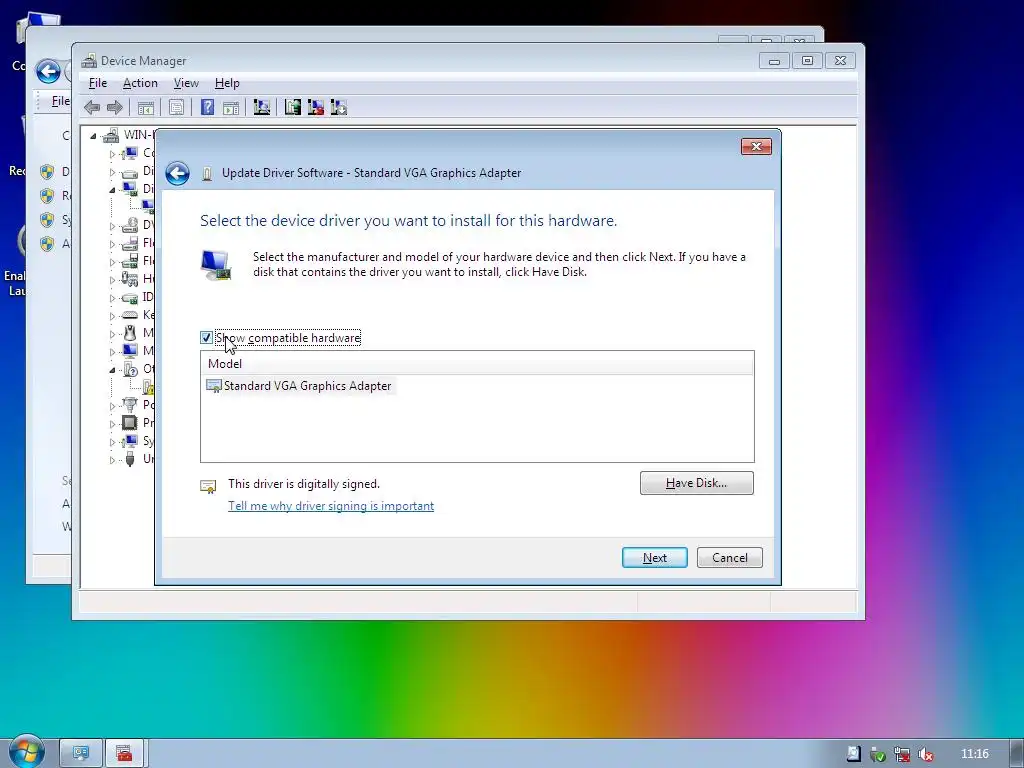The image size is (1024, 768).
Task: Switch to the red toolbox taskbar button
Action: (124, 754)
